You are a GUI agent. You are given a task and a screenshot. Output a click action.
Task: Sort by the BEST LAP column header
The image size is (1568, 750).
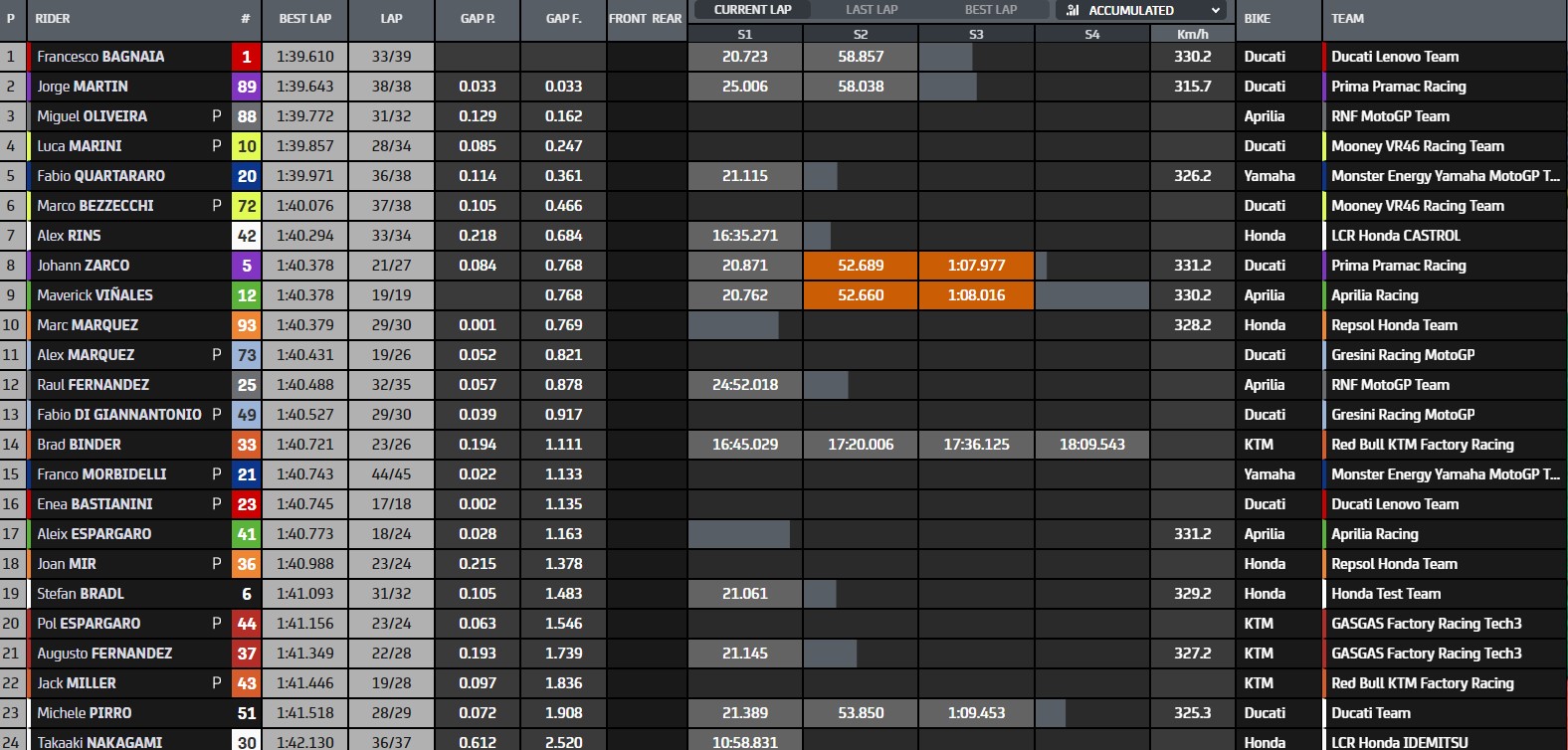[x=305, y=19]
